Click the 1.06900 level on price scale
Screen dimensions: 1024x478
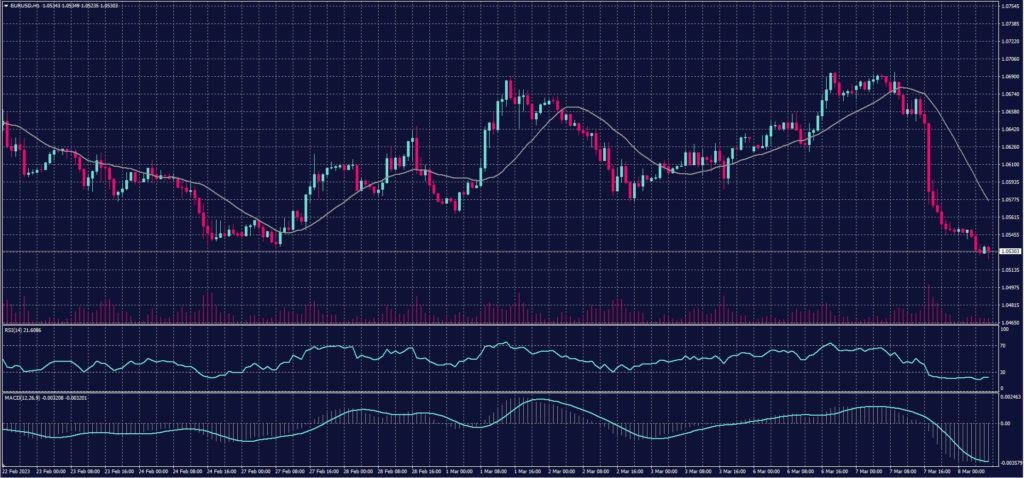tap(1008, 77)
